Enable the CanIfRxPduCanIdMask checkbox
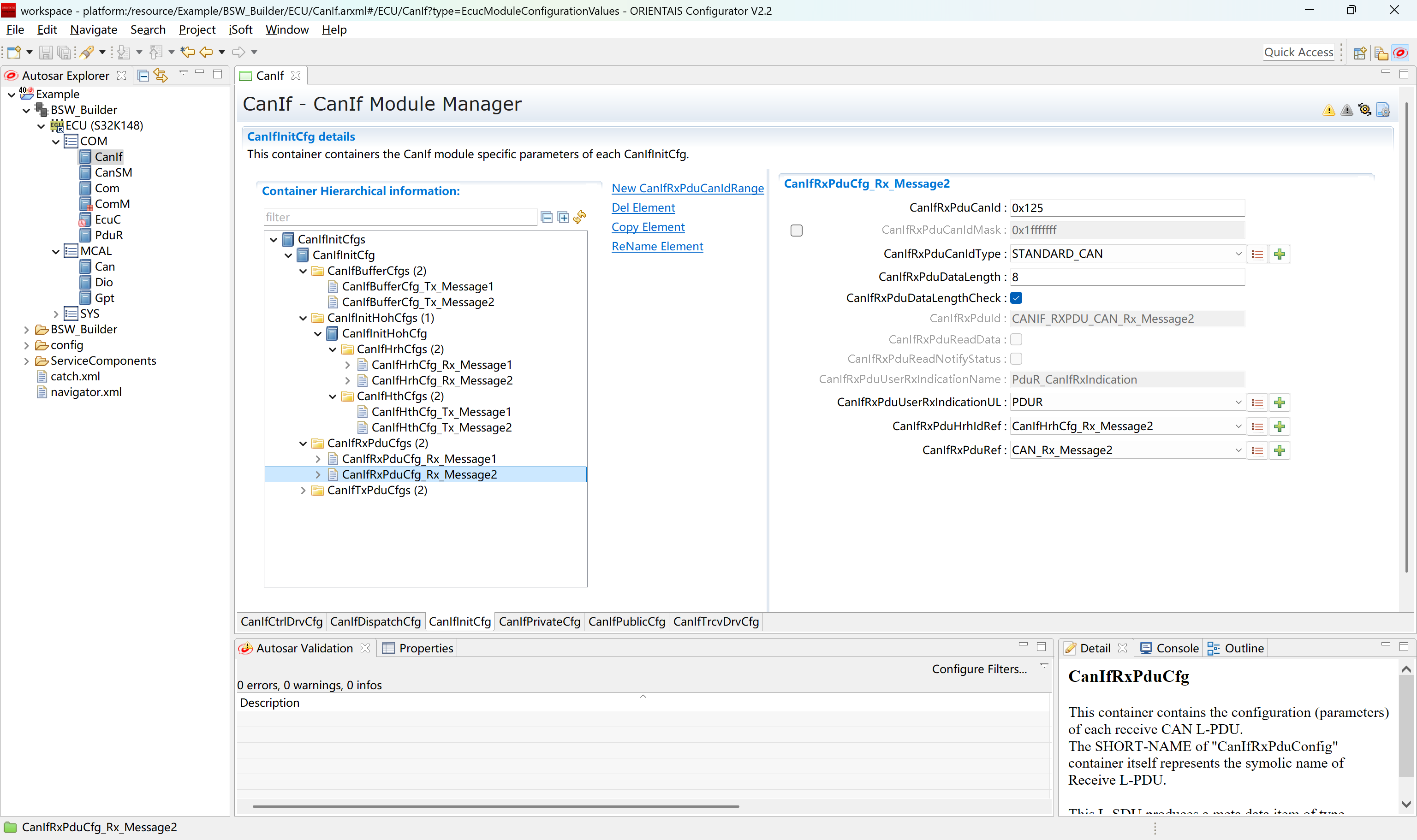 pos(796,231)
